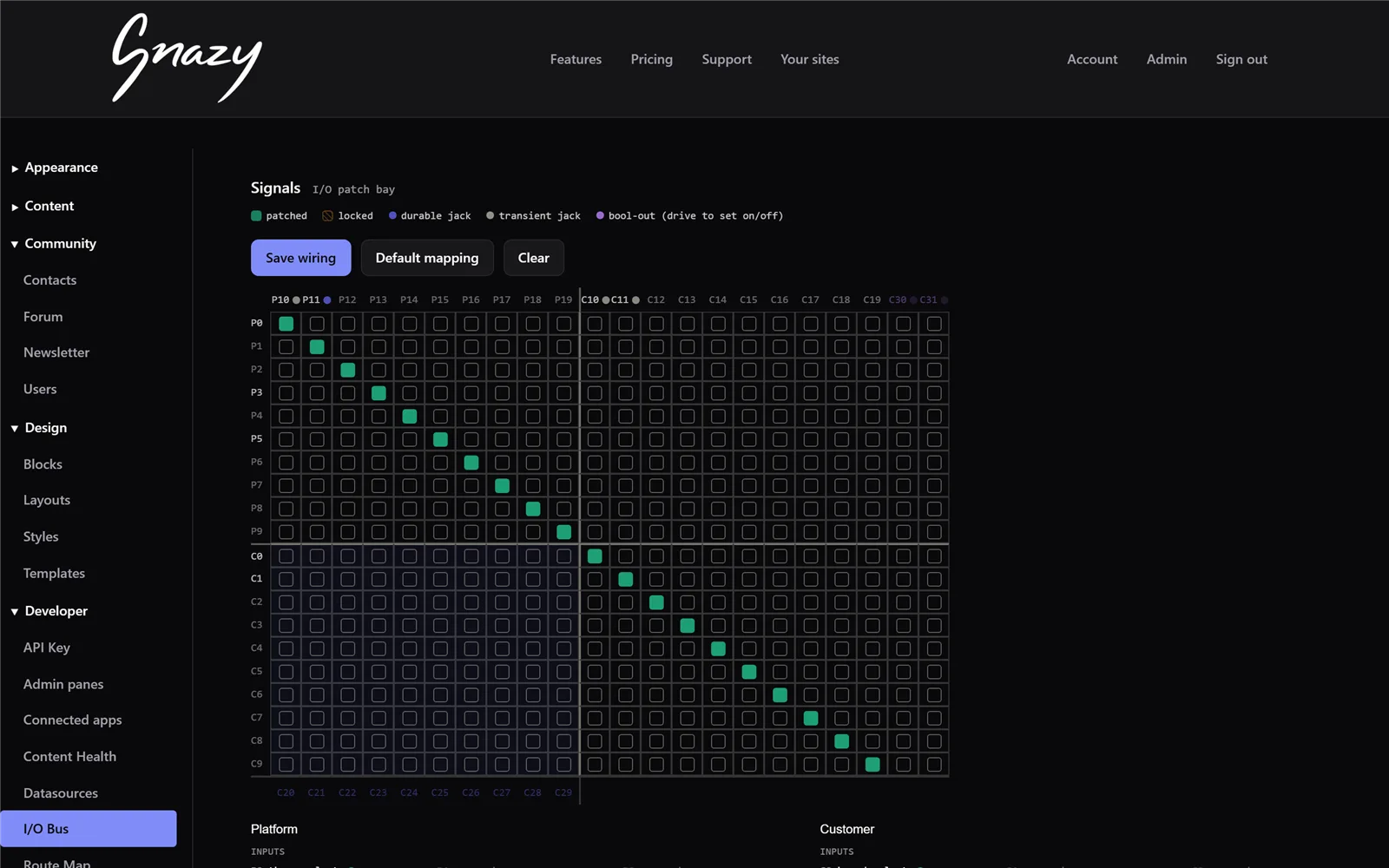The image size is (1389, 868).
Task: Open Contacts in the sidebar
Action: click(x=49, y=280)
